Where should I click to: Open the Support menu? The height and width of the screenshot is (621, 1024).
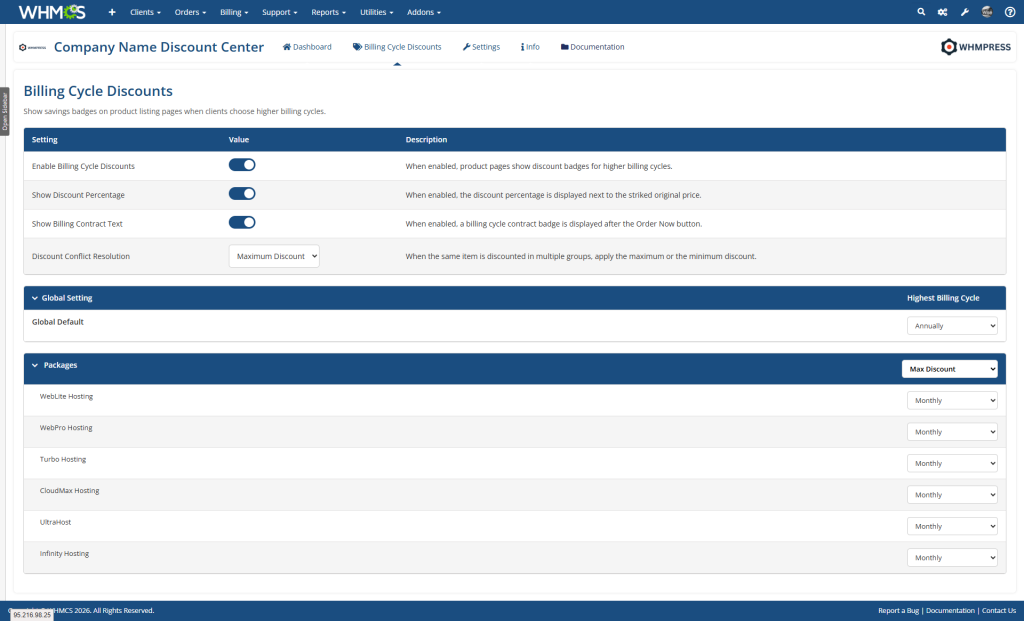point(280,12)
